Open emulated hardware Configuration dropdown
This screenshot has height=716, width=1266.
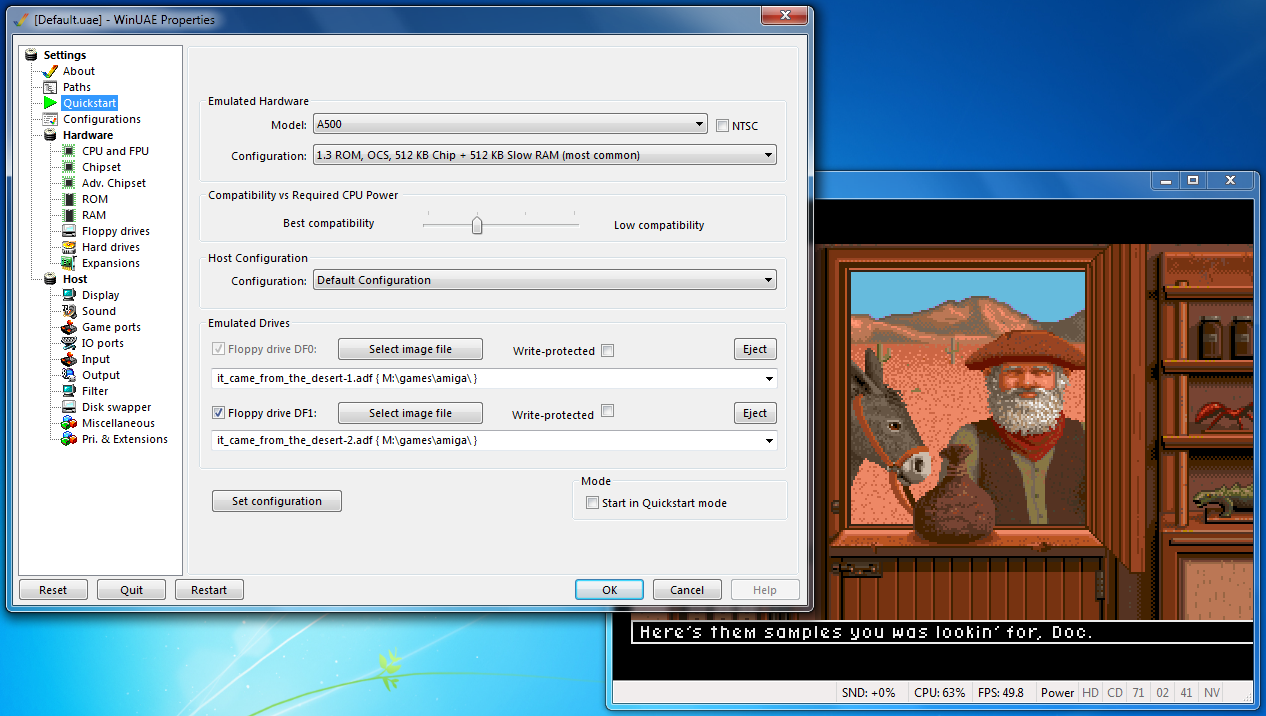(545, 155)
